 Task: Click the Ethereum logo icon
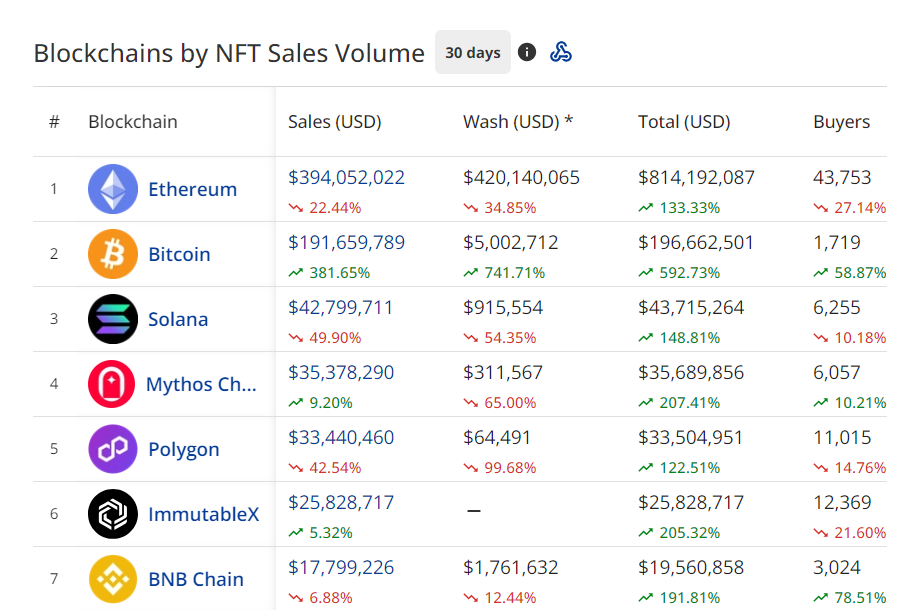(113, 189)
